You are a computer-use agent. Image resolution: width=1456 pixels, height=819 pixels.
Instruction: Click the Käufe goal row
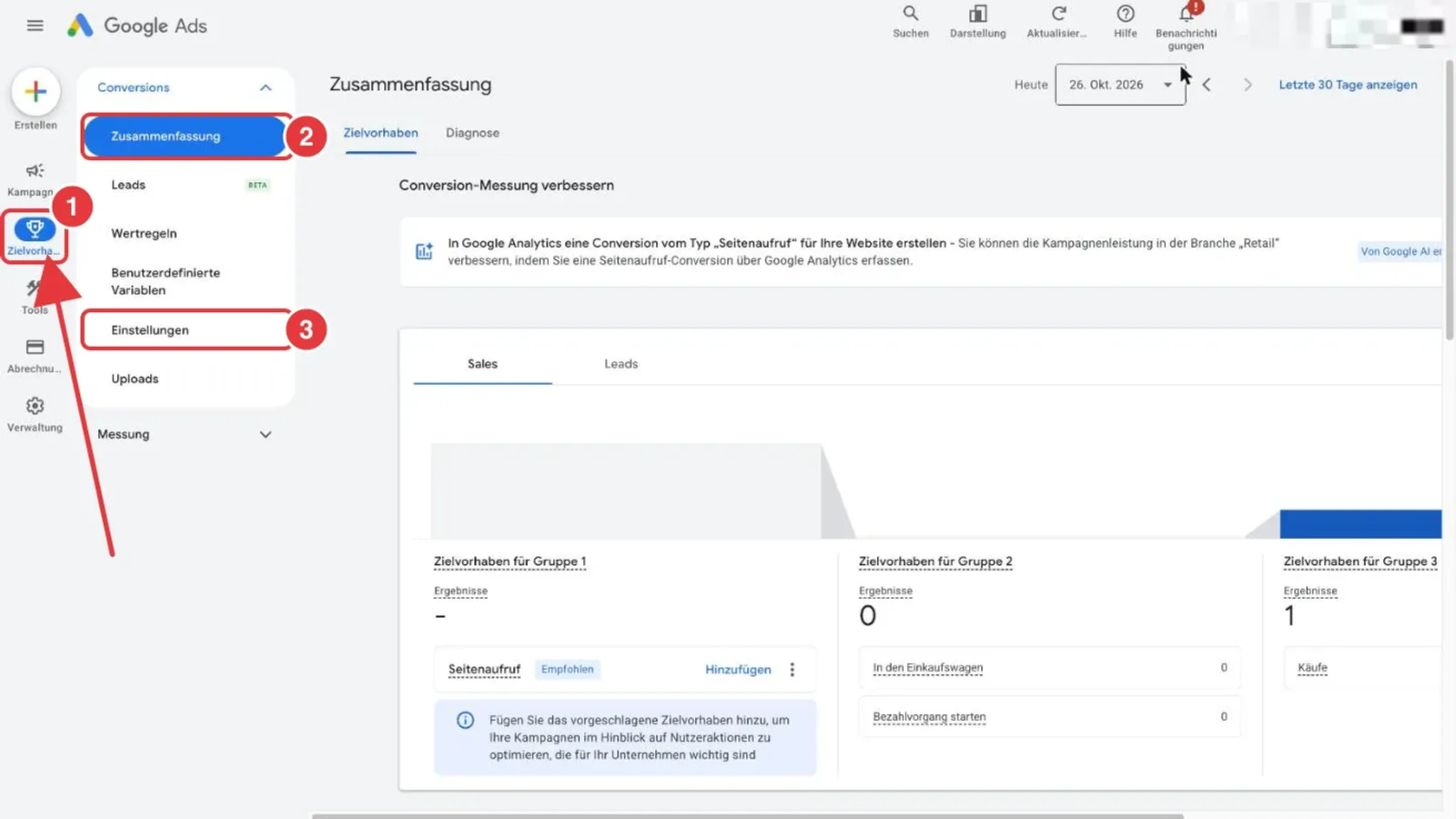coord(1363,668)
